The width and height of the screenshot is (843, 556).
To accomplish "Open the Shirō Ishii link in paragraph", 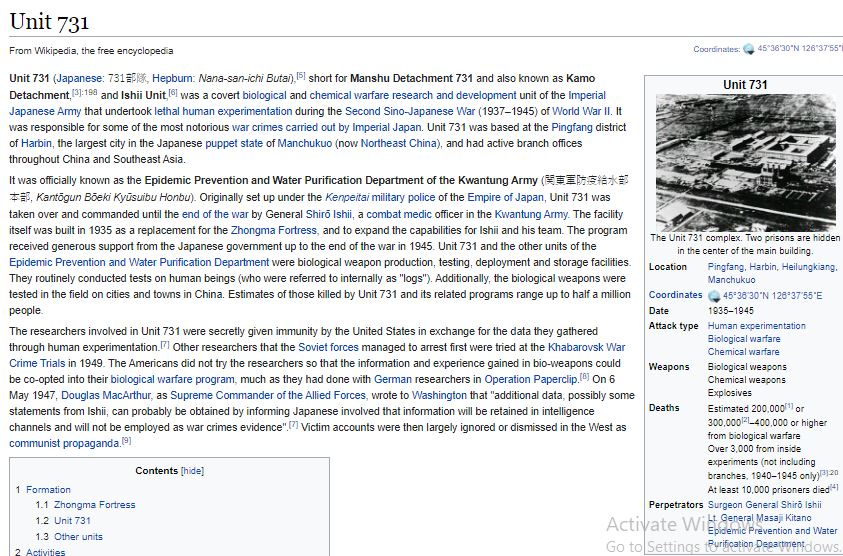I will [328, 214].
